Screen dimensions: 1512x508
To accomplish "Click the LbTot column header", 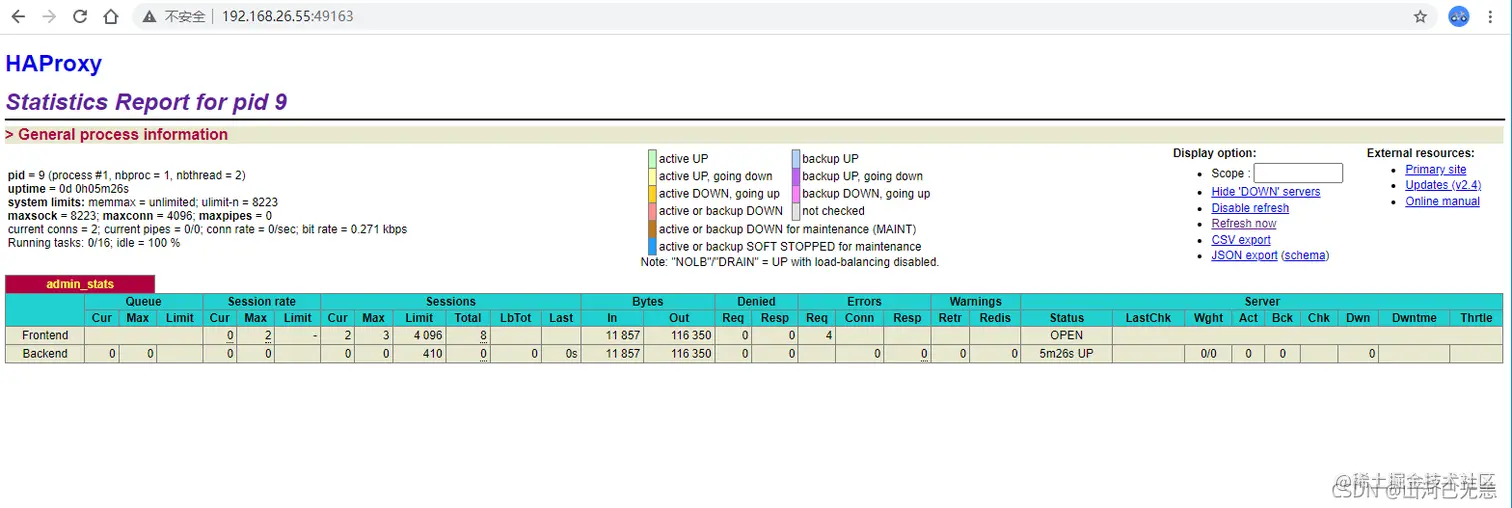I will pyautogui.click(x=517, y=318).
